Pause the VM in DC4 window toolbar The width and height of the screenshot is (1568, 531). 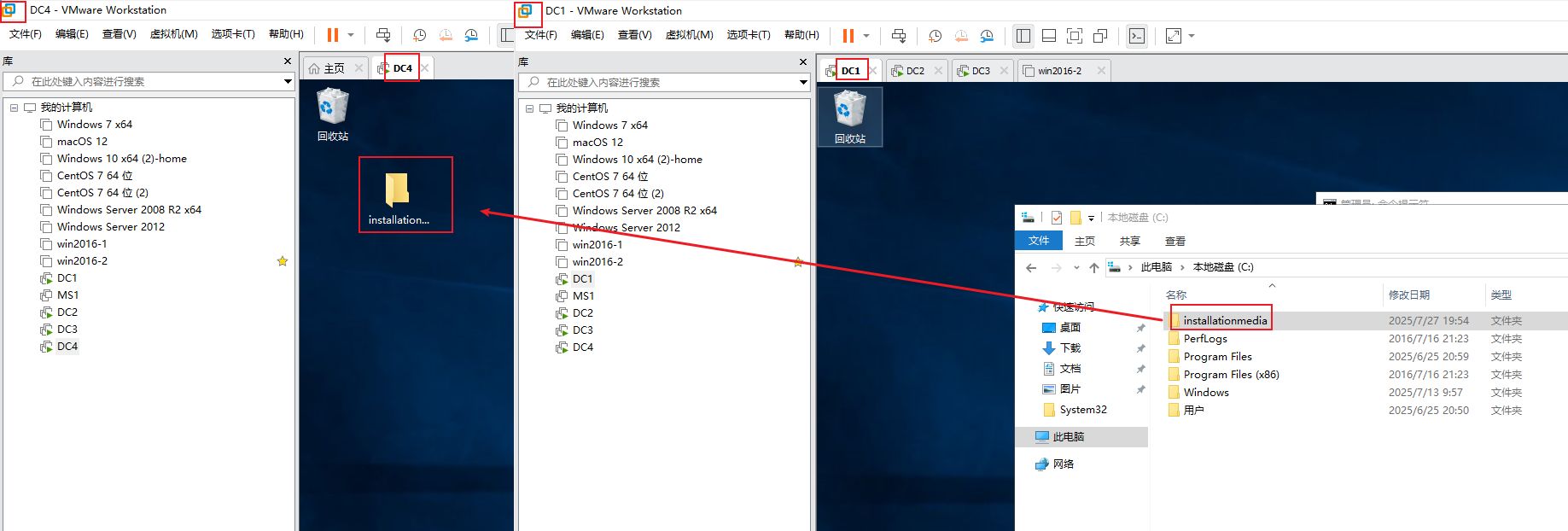(x=333, y=35)
